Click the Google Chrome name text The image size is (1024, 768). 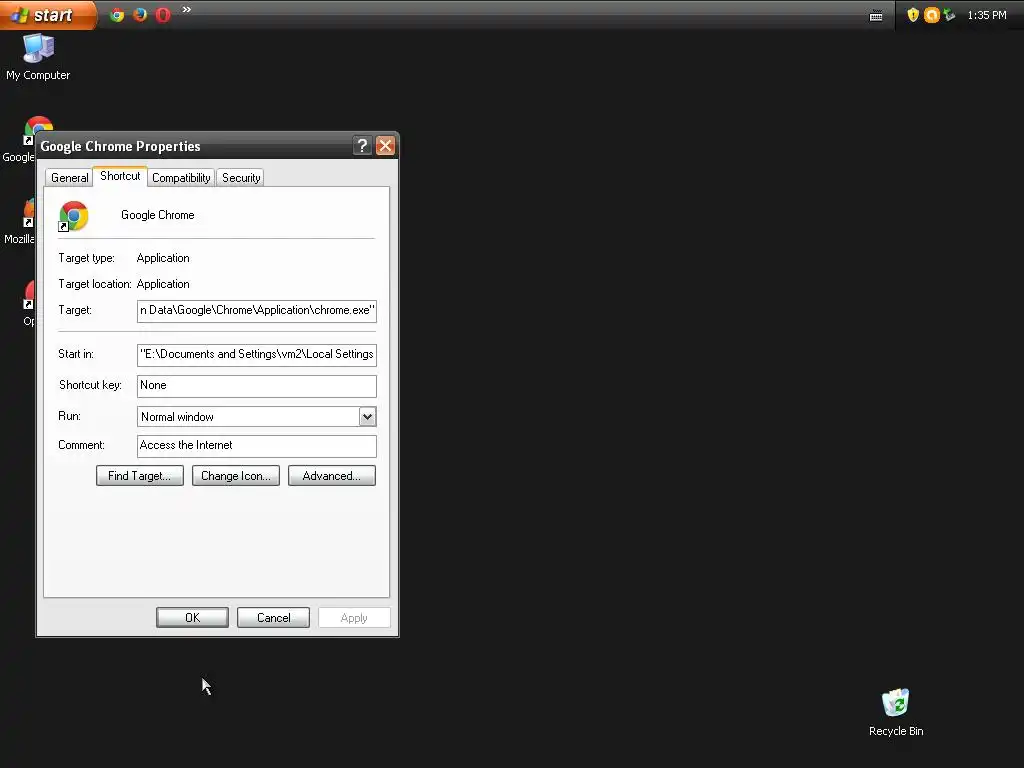[157, 215]
